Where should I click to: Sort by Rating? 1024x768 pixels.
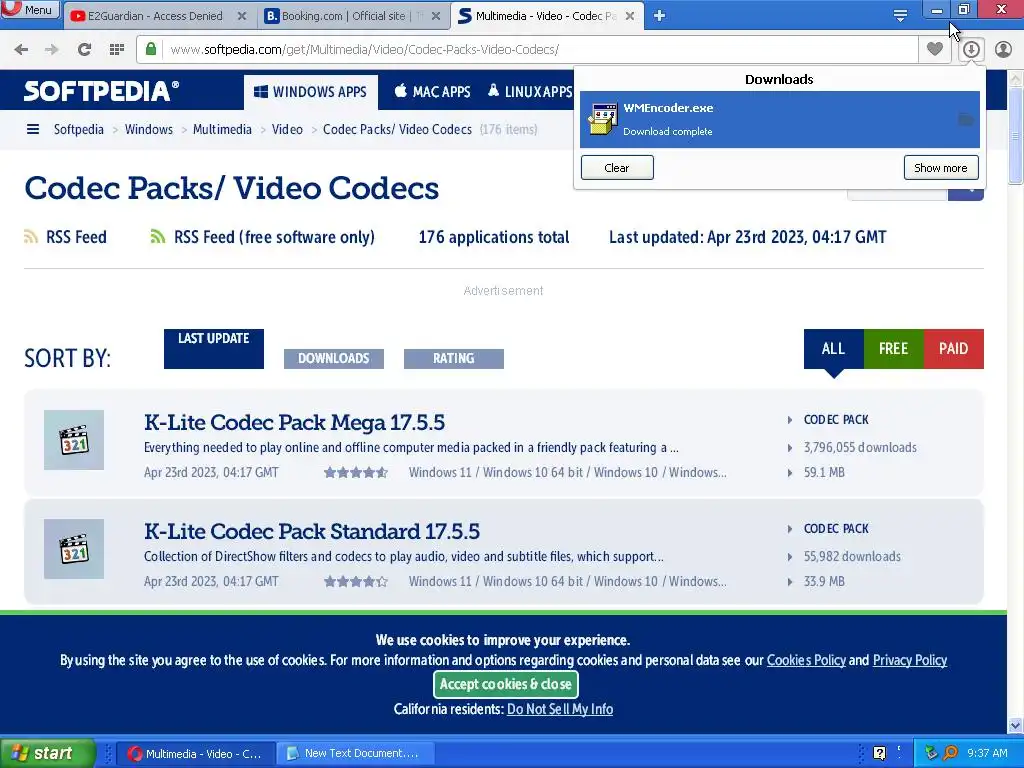[454, 359]
